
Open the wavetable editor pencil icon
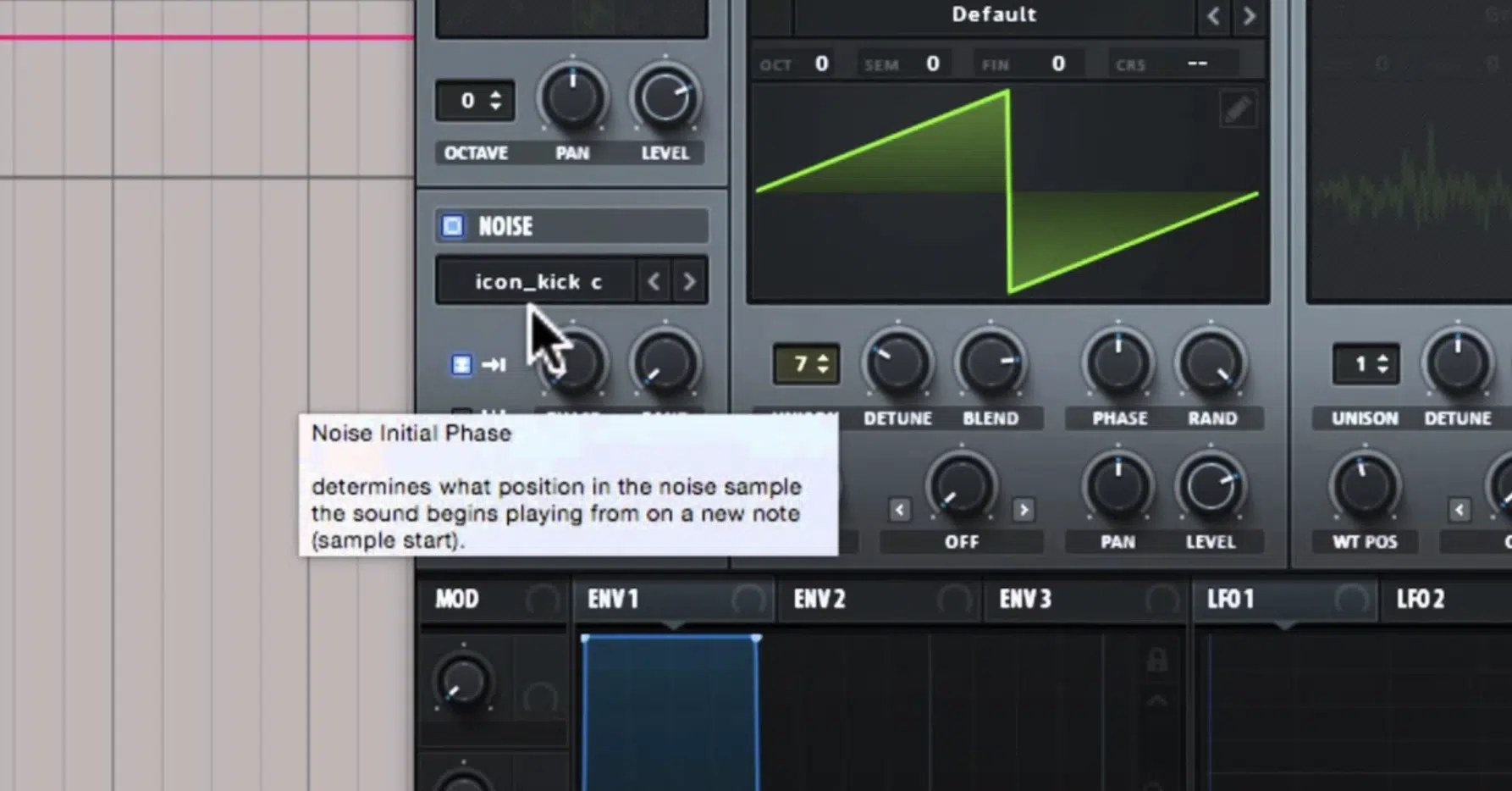coord(1238,109)
